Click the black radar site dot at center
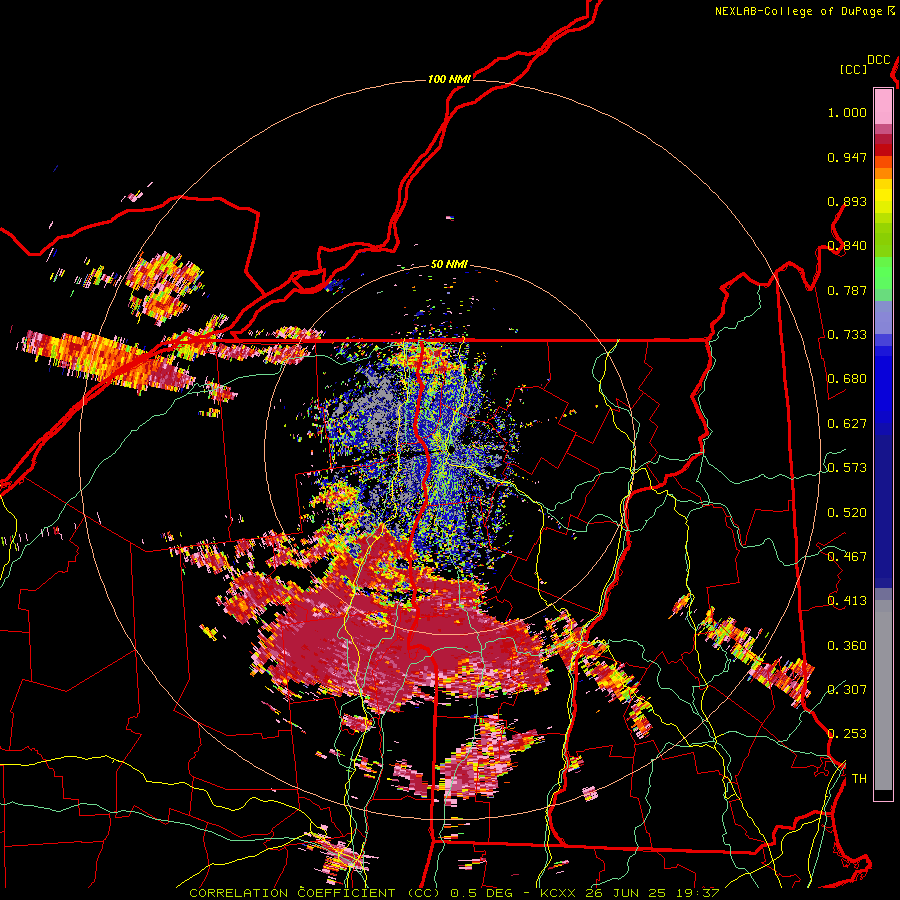900x900 pixels. 452,448
